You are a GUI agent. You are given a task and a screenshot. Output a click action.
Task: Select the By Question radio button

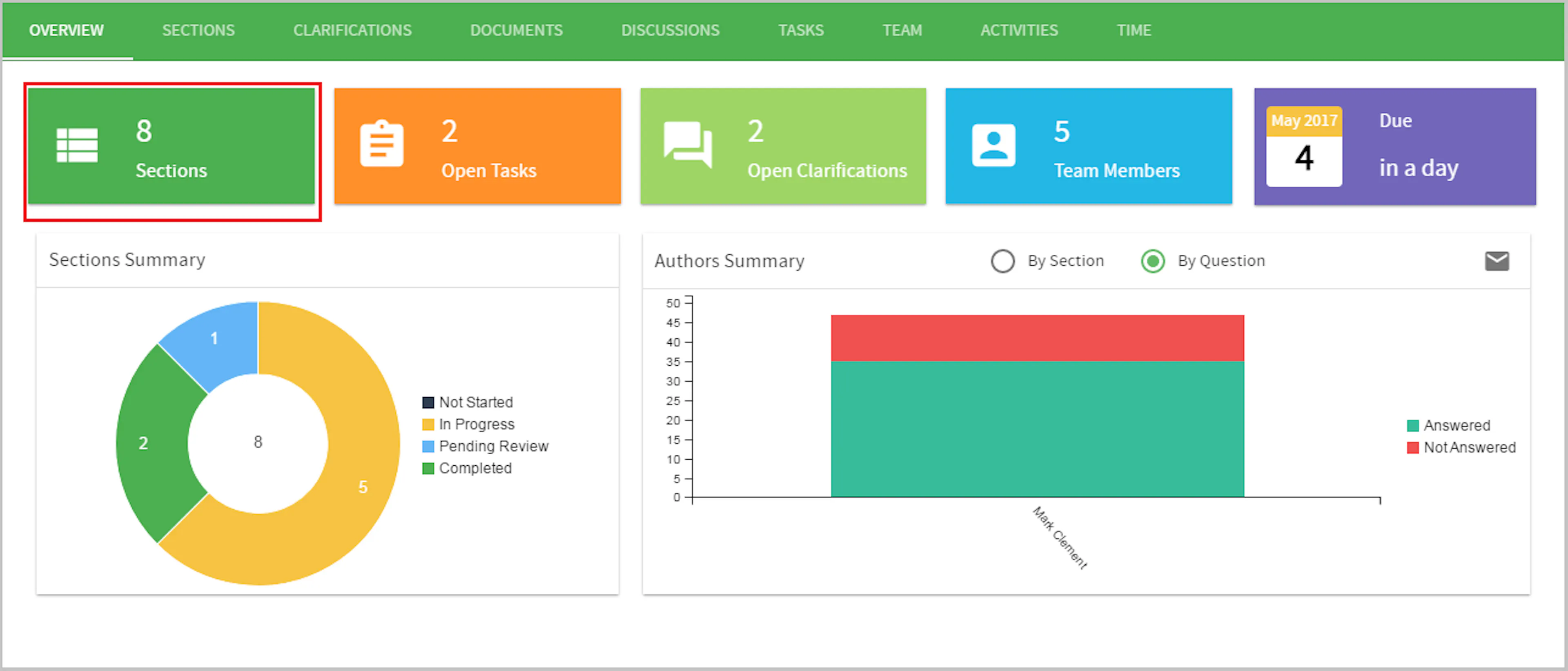tap(1152, 261)
